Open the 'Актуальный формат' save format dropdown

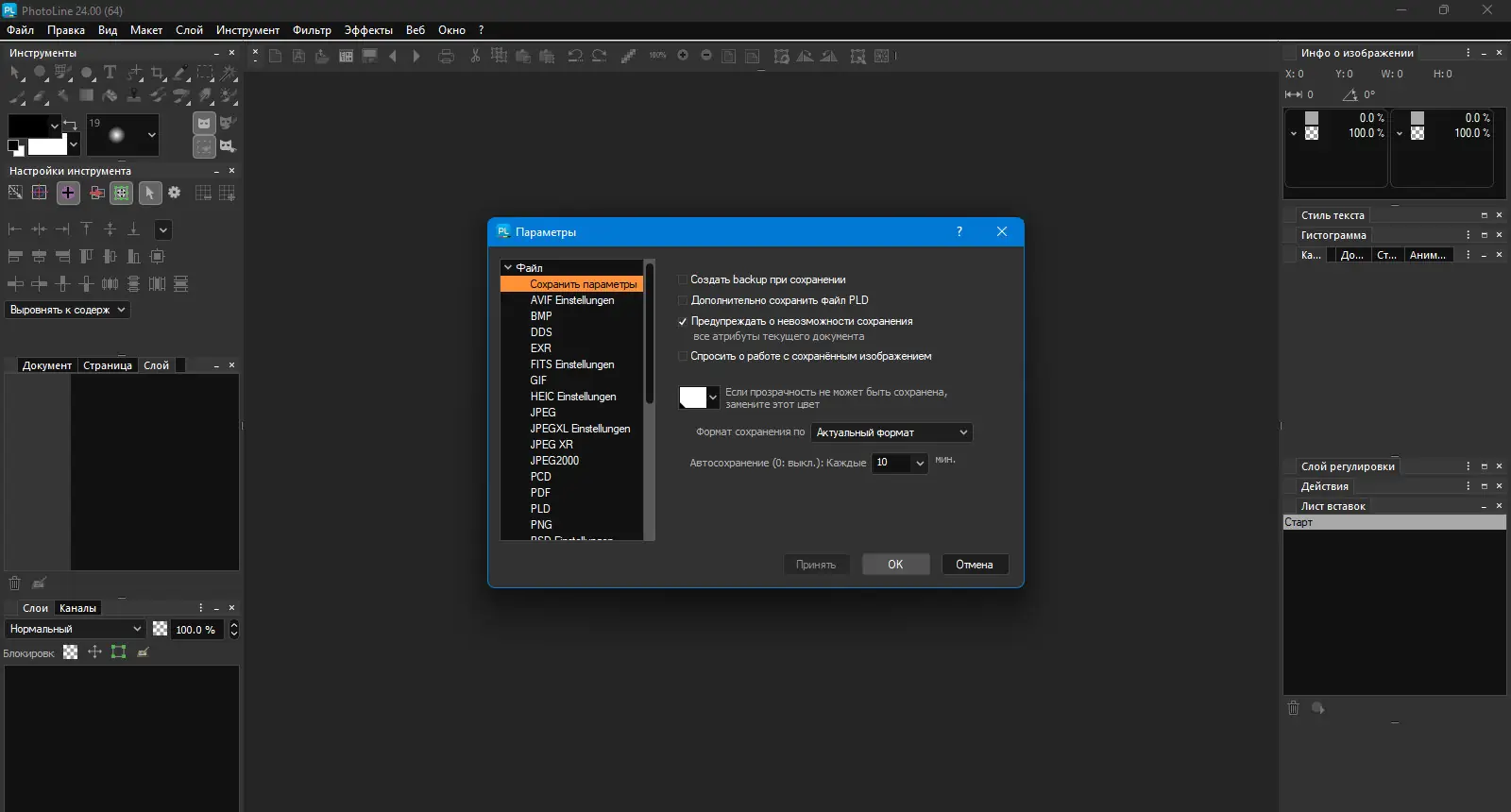(891, 432)
